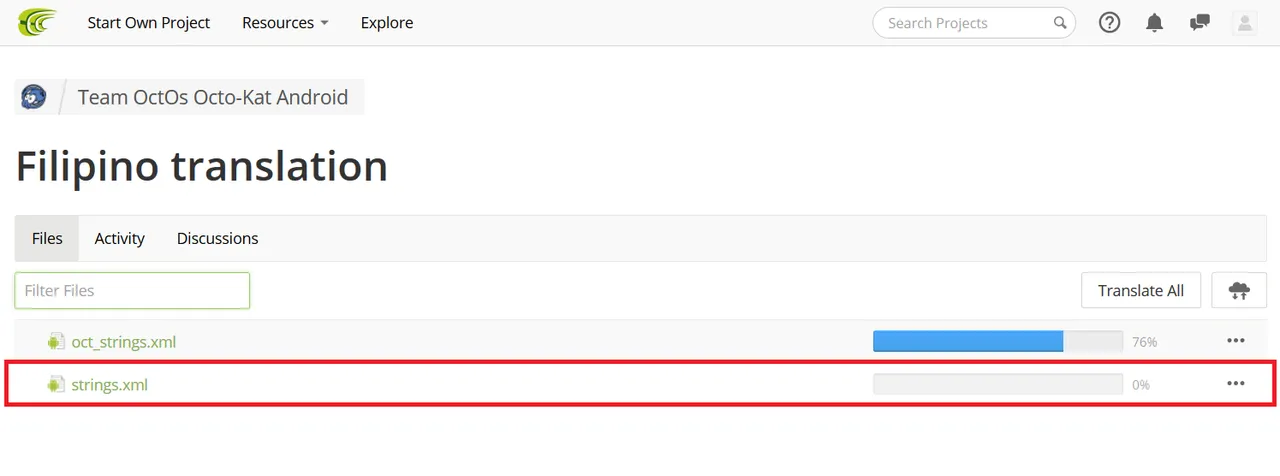Click the Team OctOs project avatar
The image size is (1280, 476).
[x=33, y=97]
